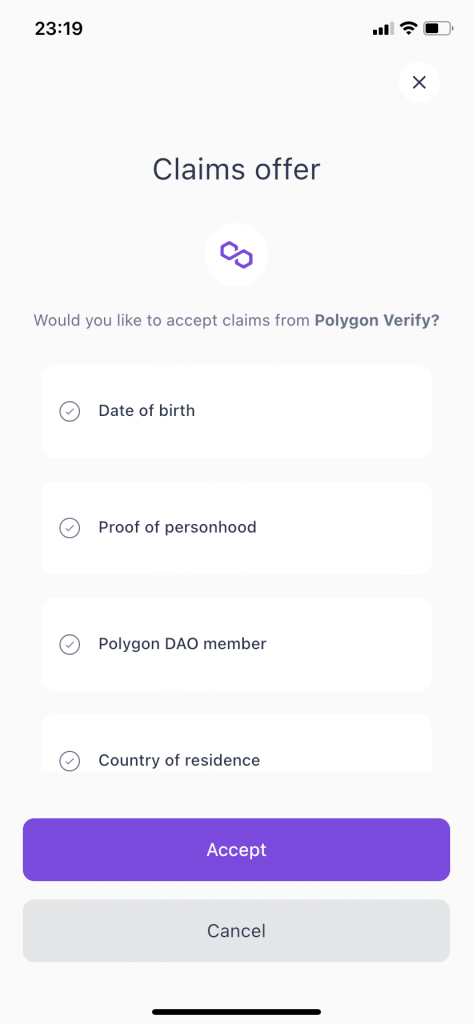
Task: Tap the battery indicator icon
Action: point(438,29)
